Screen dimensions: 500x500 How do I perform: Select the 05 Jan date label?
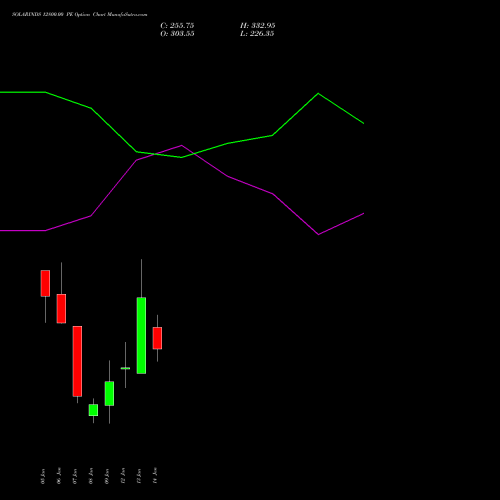tap(43, 476)
